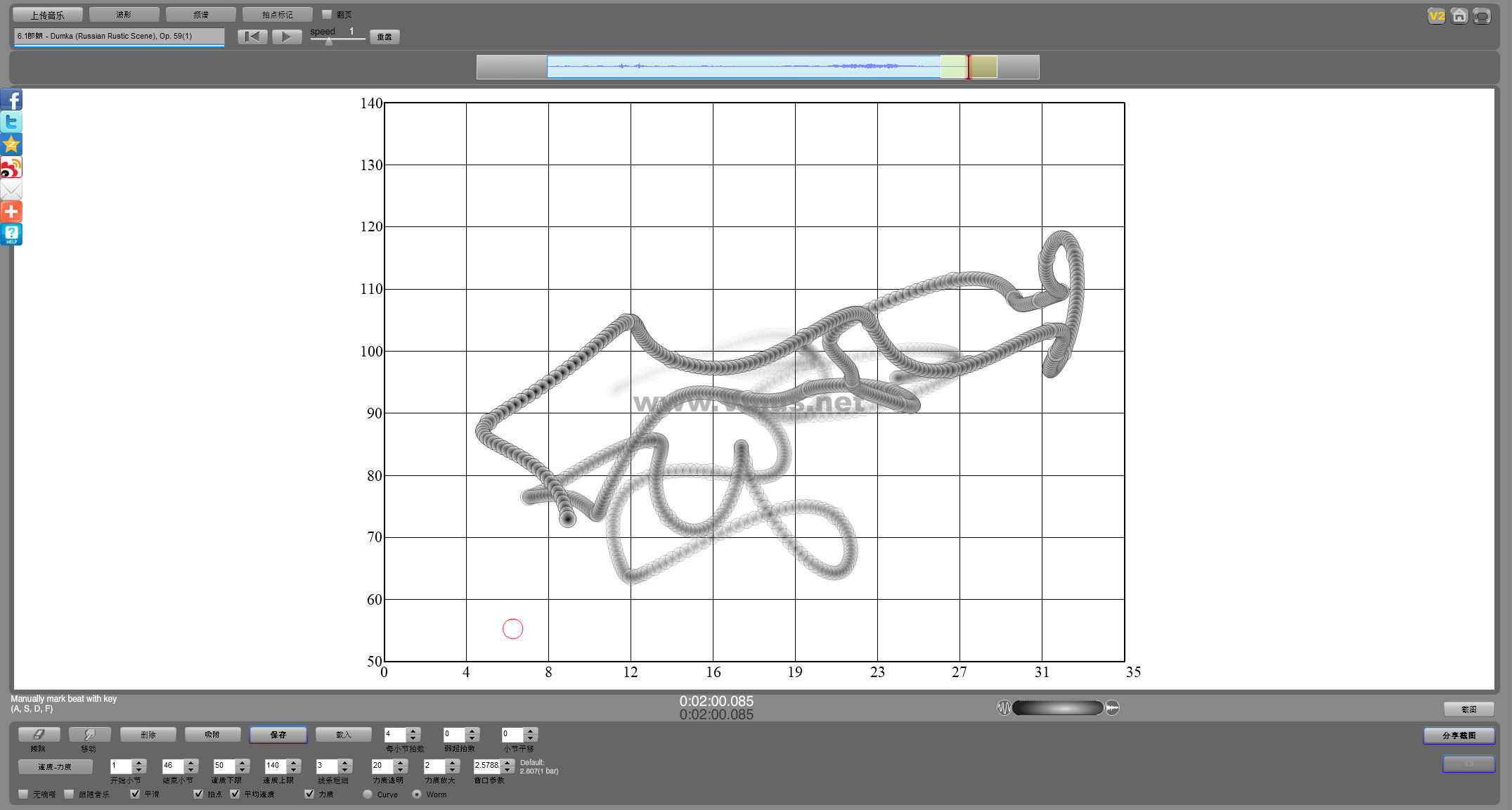Open the Help question mark icon
1512x810 pixels.
pyautogui.click(x=11, y=234)
